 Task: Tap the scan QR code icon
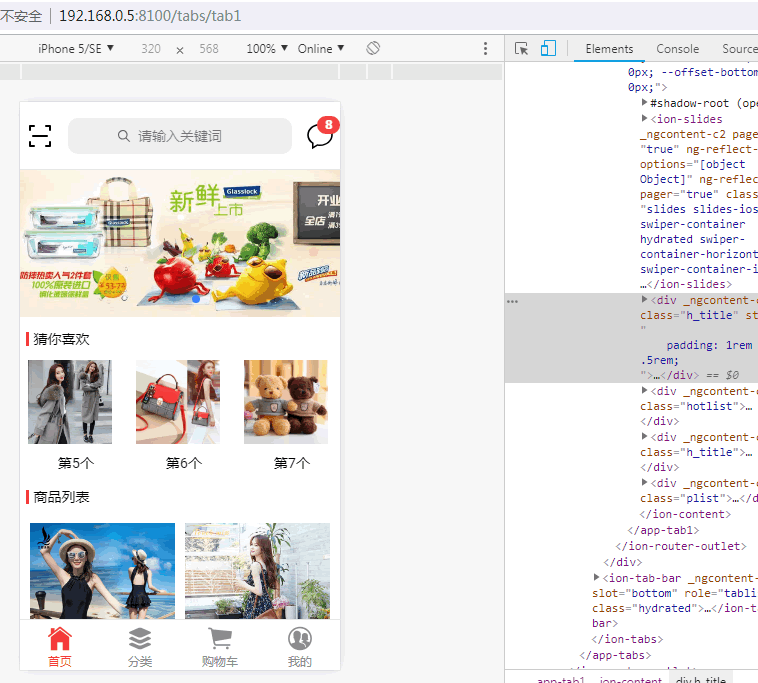point(40,136)
